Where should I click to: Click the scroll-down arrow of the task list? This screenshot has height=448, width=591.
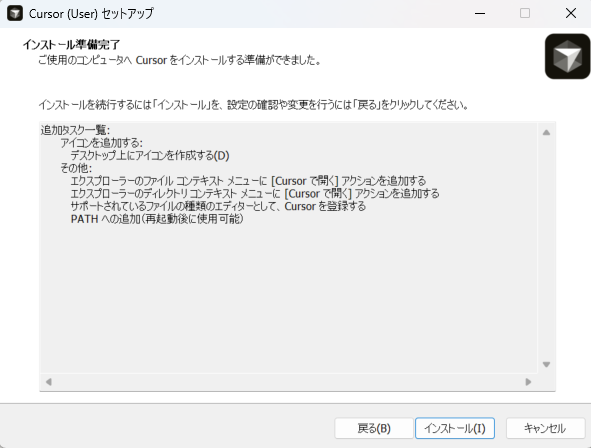click(x=546, y=364)
